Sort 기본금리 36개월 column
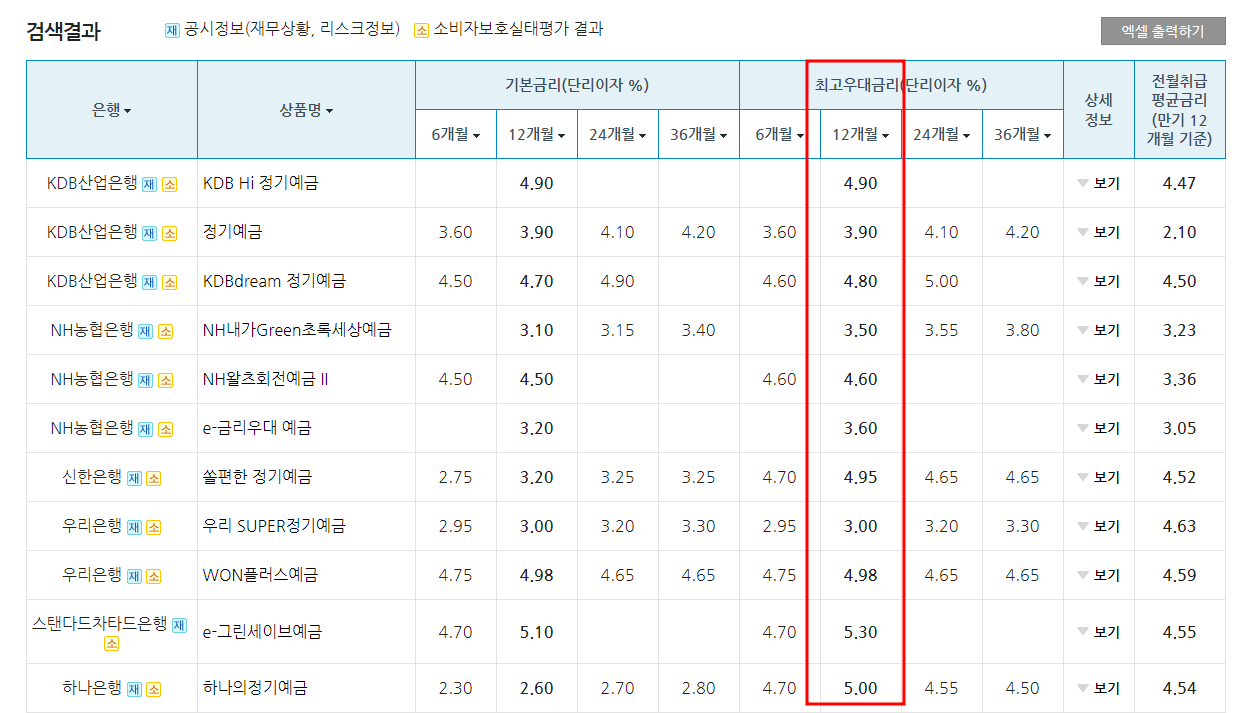Image resolution: width=1245 pixels, height=713 pixels. point(699,134)
